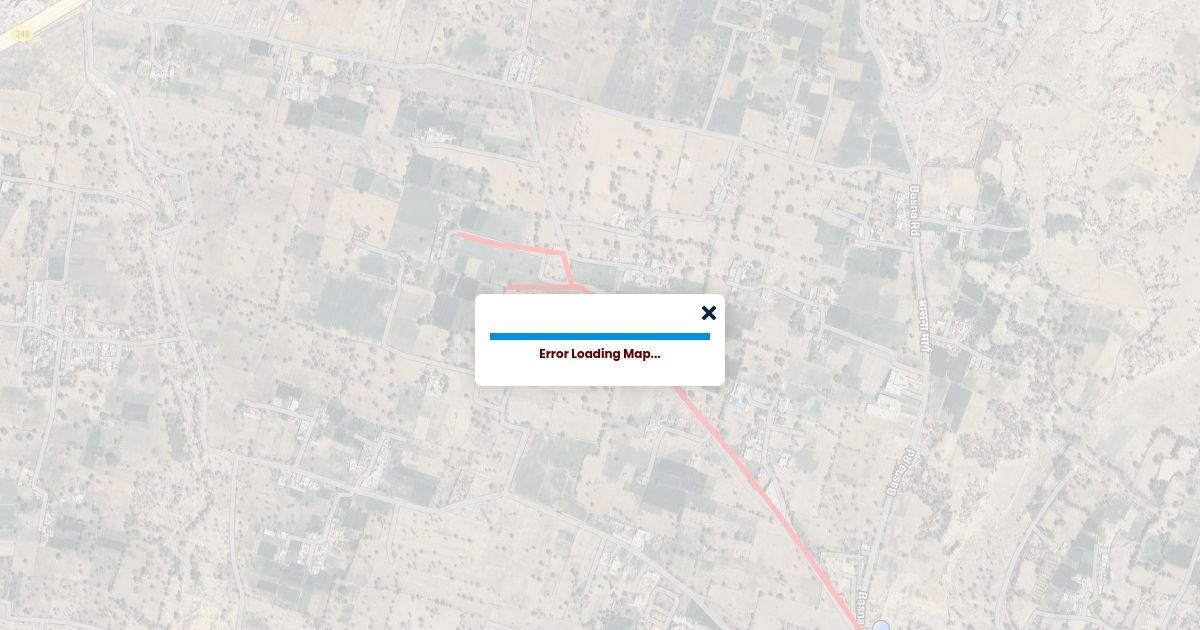Select the topmost Basna Rd road label
This screenshot has height=630, width=1200.
pos(914,204)
